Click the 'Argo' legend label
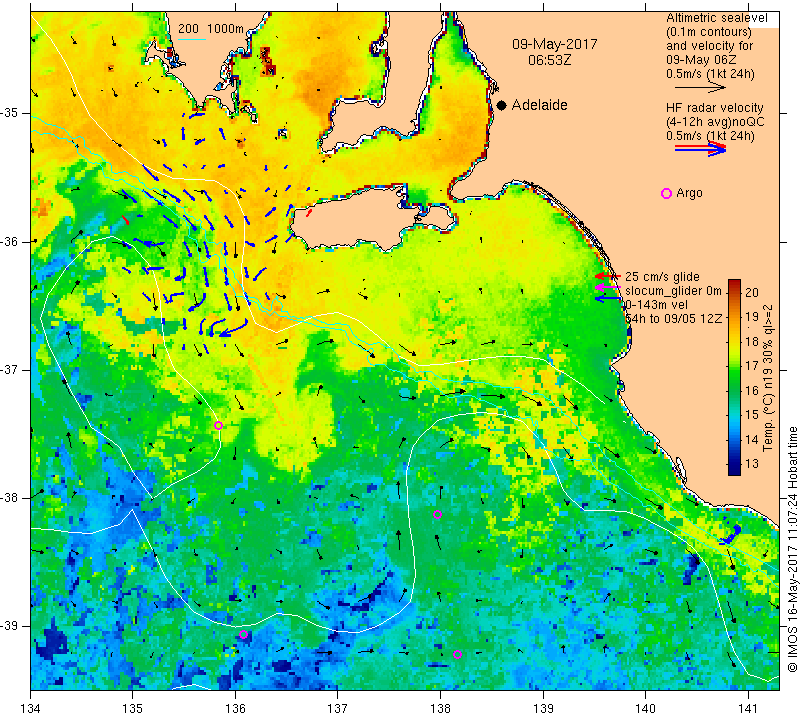The height and width of the screenshot is (720, 800). (x=689, y=193)
